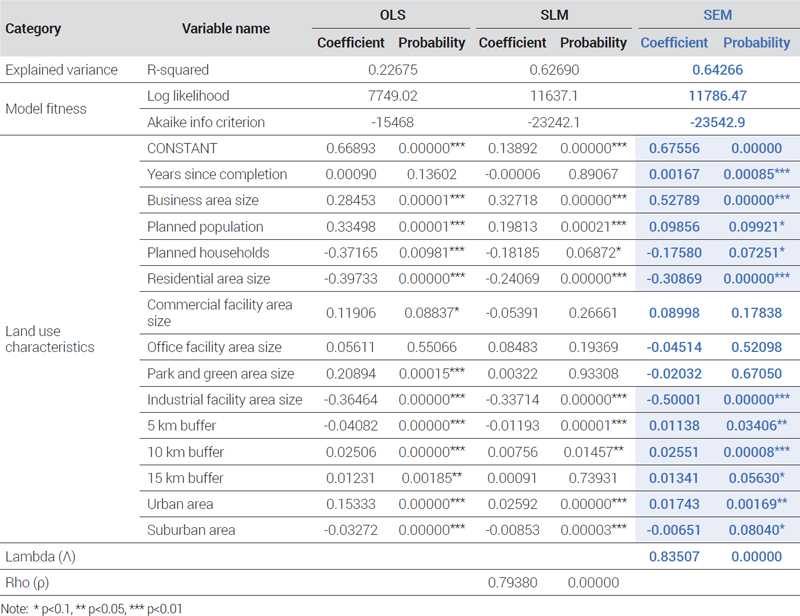Click the 15 km buffer label
800x616 pixels.
(x=185, y=478)
